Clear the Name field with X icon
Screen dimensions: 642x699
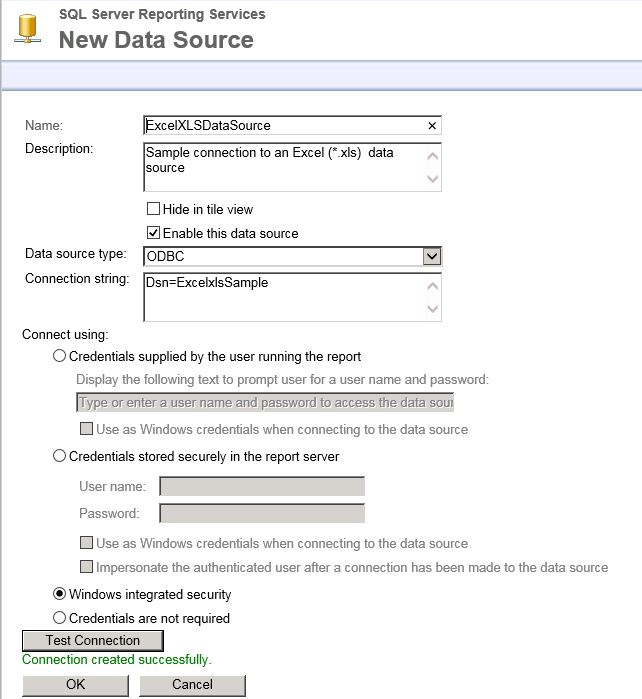click(x=432, y=126)
